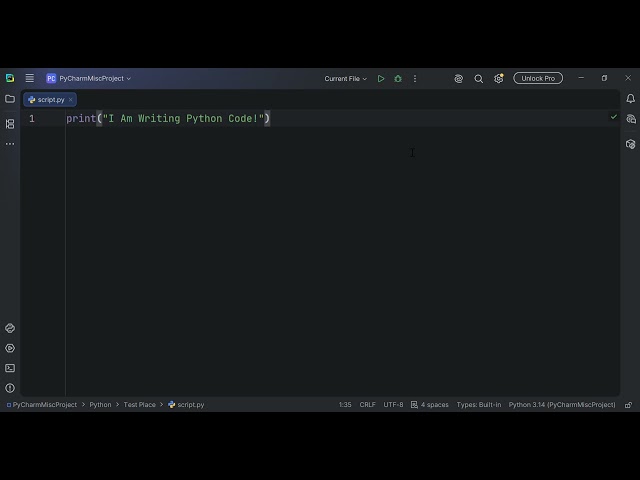The image size is (640, 480).
Task: Open the main hamburger menu
Action: [29, 78]
